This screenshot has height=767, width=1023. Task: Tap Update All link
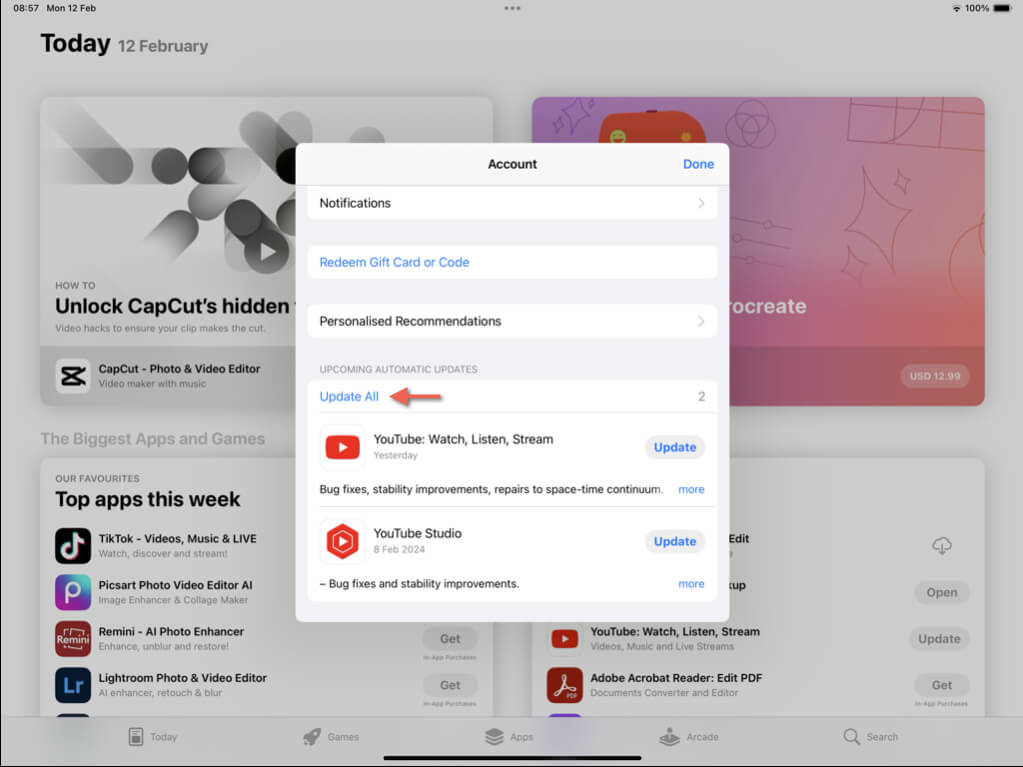click(349, 397)
